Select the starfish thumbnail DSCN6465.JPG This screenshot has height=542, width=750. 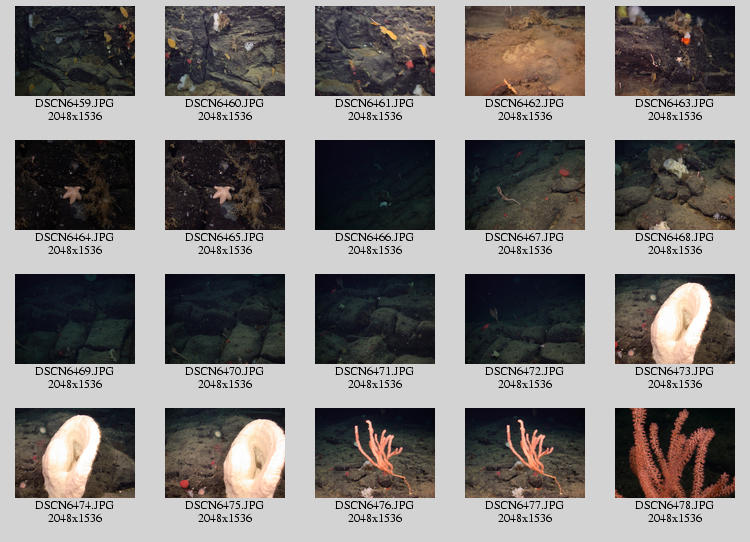(225, 185)
